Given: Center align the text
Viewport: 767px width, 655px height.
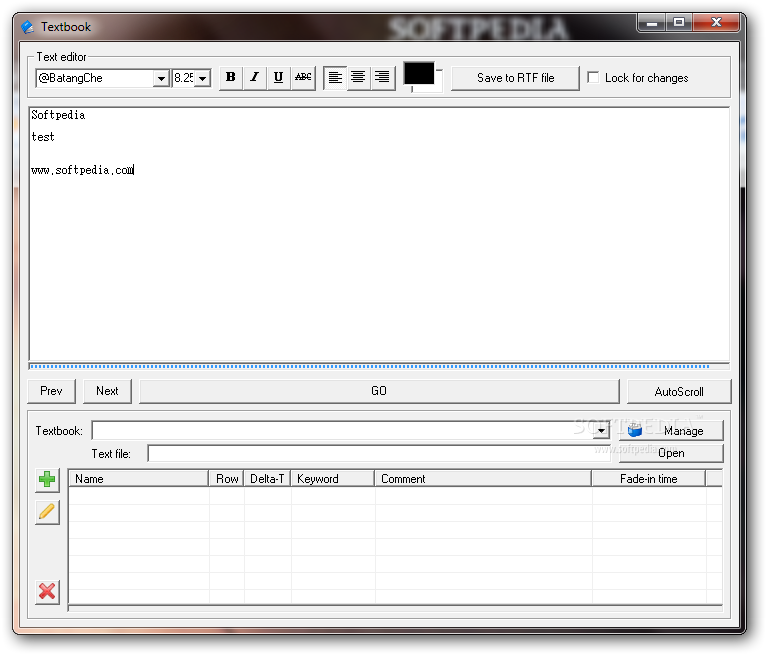Looking at the screenshot, I should [x=358, y=77].
